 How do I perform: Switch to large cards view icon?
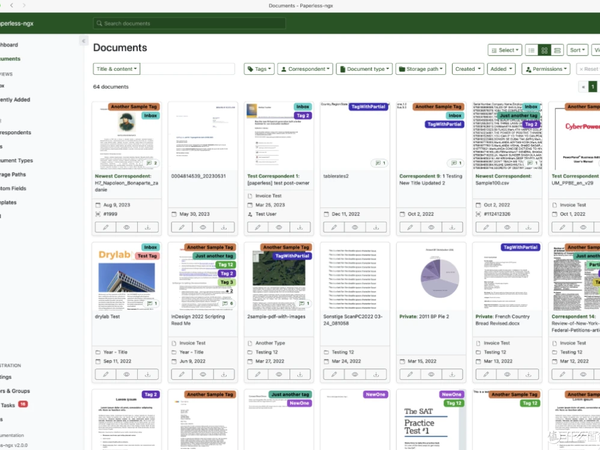[x=557, y=50]
